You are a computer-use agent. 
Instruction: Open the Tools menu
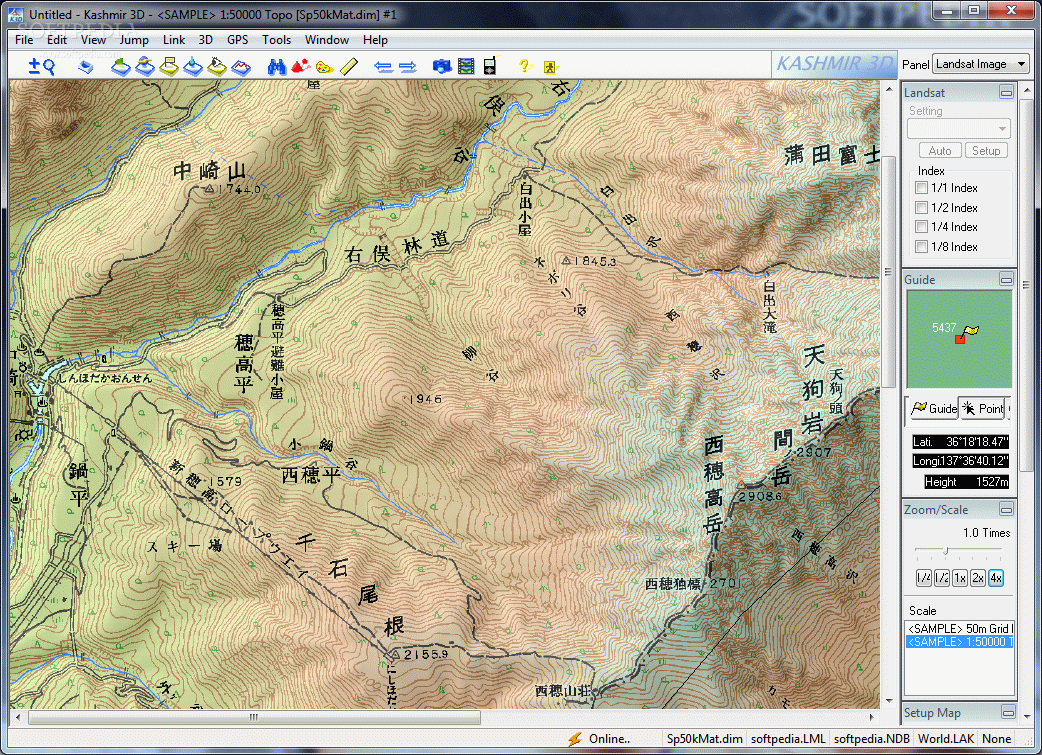click(276, 40)
